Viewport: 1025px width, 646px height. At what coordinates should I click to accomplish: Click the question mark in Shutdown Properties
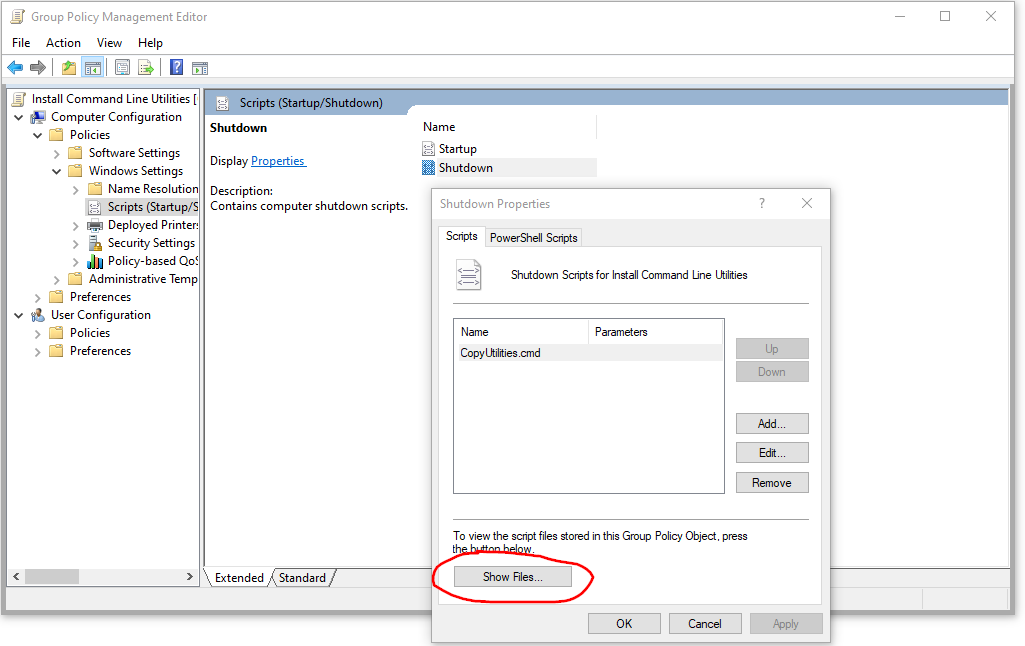click(762, 203)
